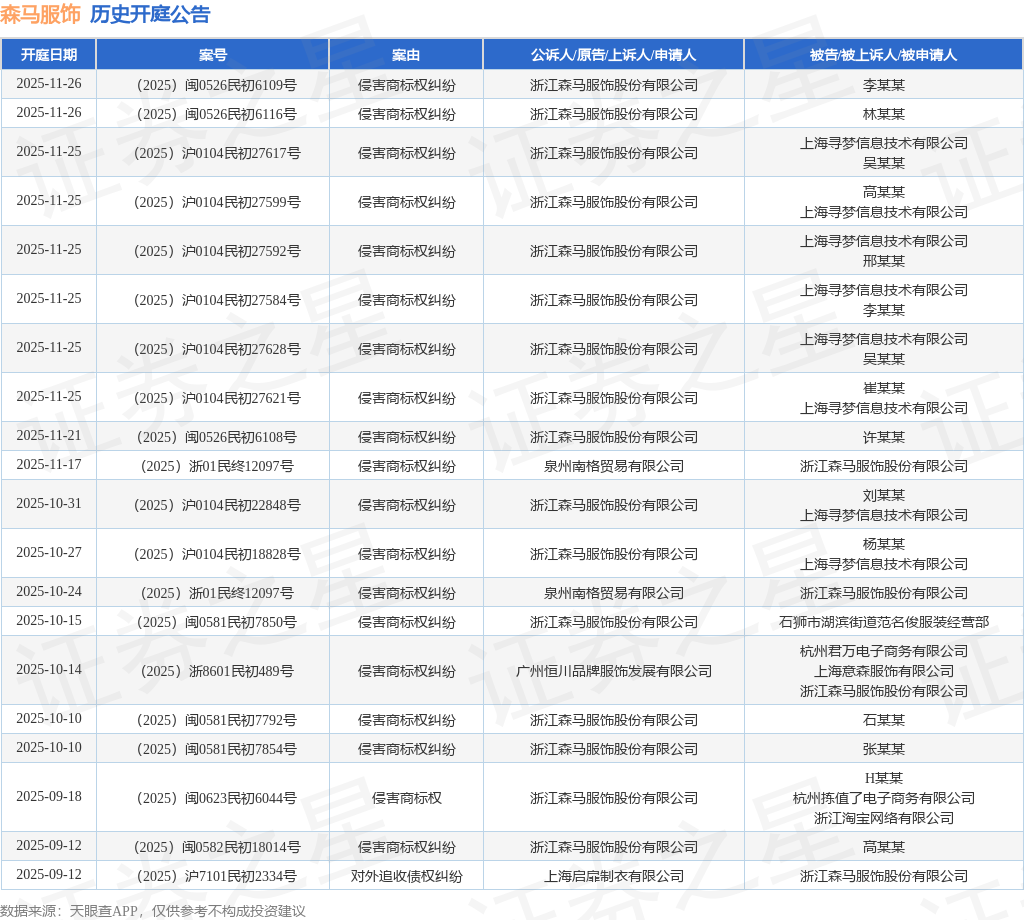Click the 森马服饰 title text
Screen dimensions: 1024x920
[x=40, y=14]
